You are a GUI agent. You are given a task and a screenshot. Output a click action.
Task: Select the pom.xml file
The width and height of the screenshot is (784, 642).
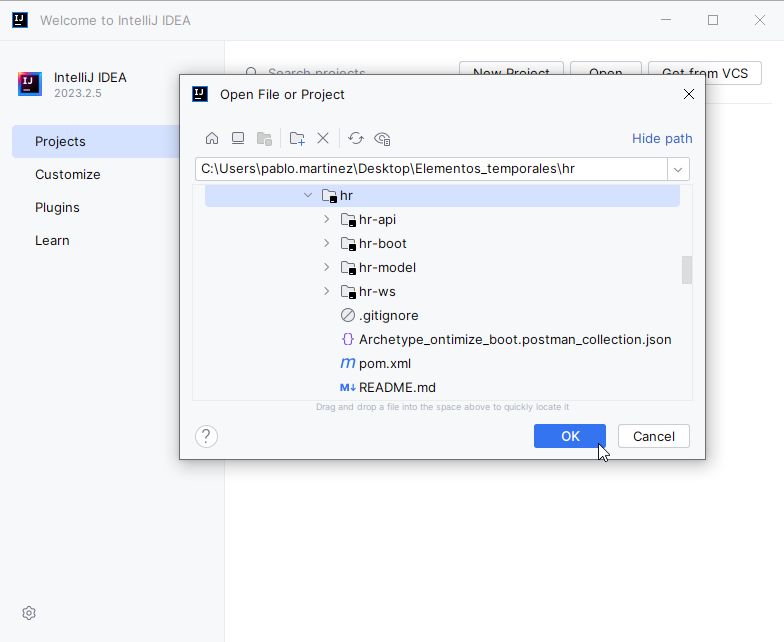pos(385,364)
